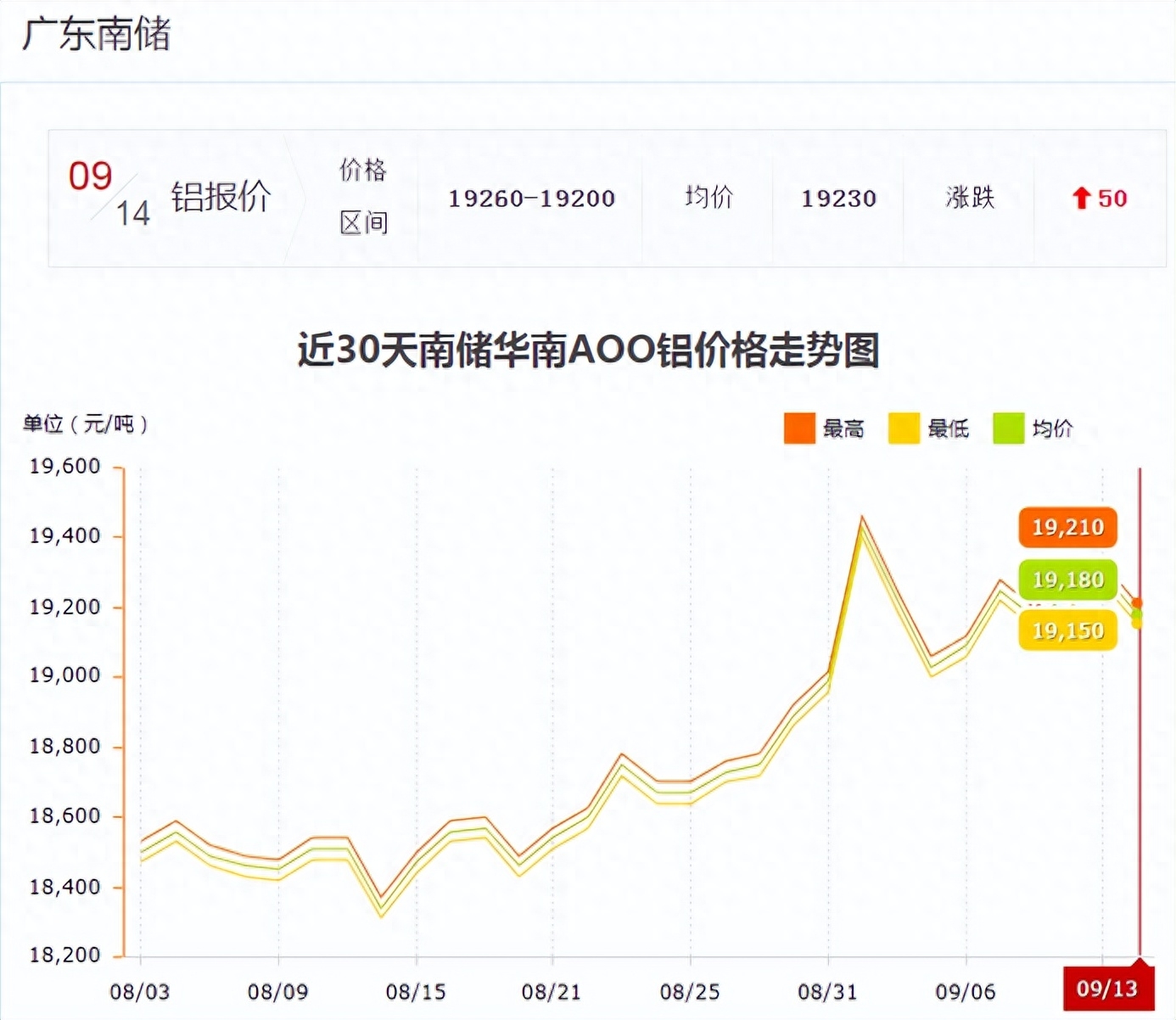Click the average price 19230

[x=838, y=199]
